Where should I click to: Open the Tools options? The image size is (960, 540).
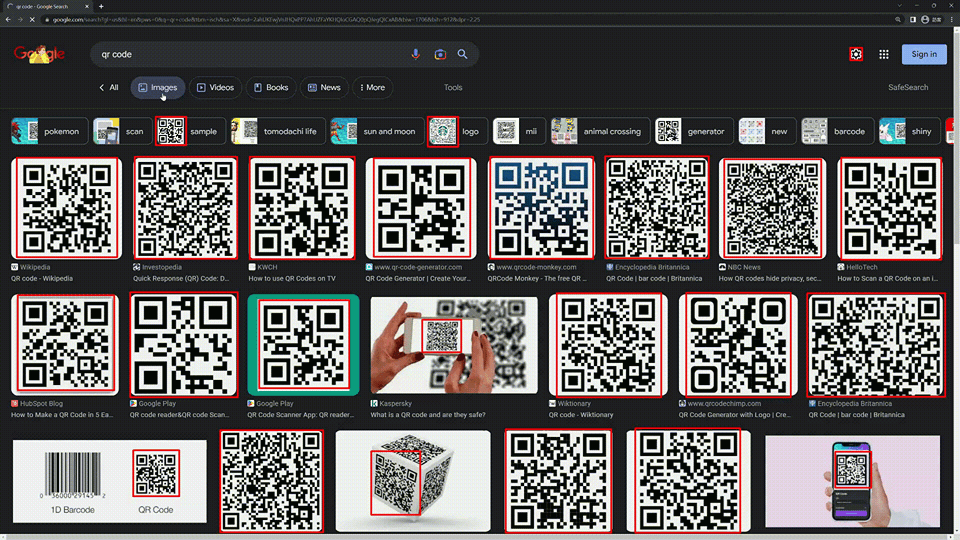(453, 88)
